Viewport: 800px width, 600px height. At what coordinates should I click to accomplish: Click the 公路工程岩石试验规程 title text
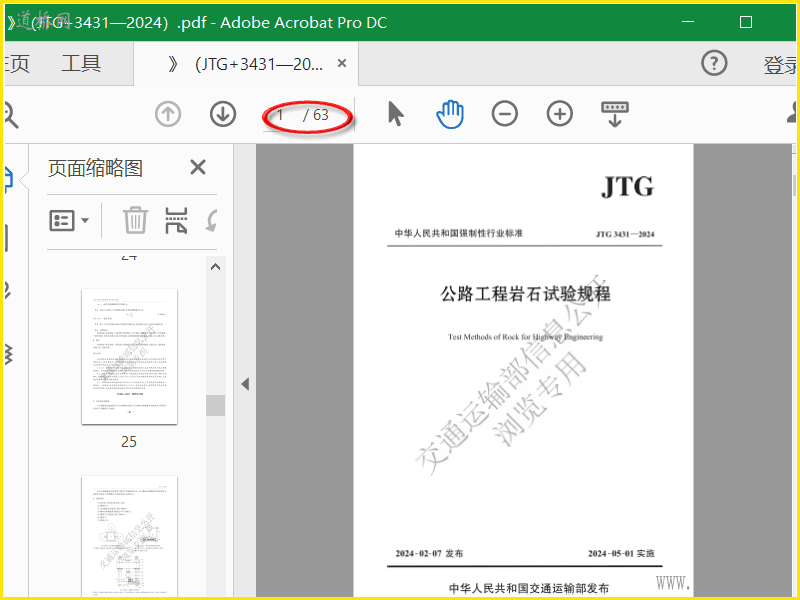click(525, 294)
